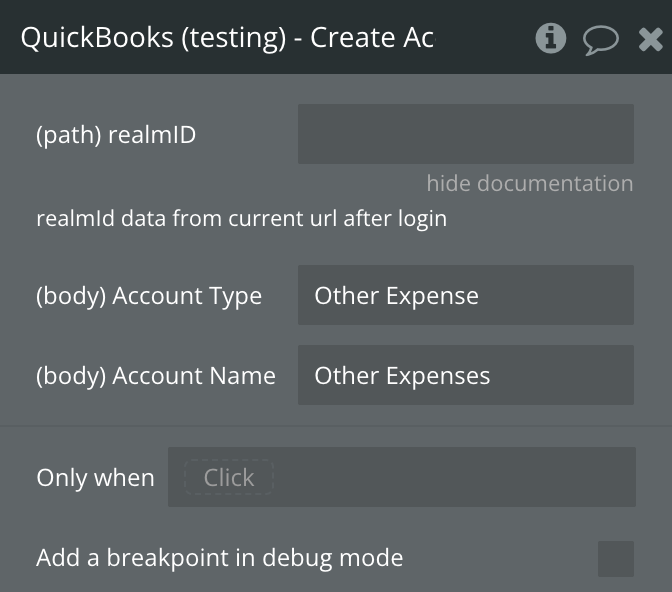This screenshot has width=672, height=592.
Task: Click the empty realmID input field
Action: (465, 134)
